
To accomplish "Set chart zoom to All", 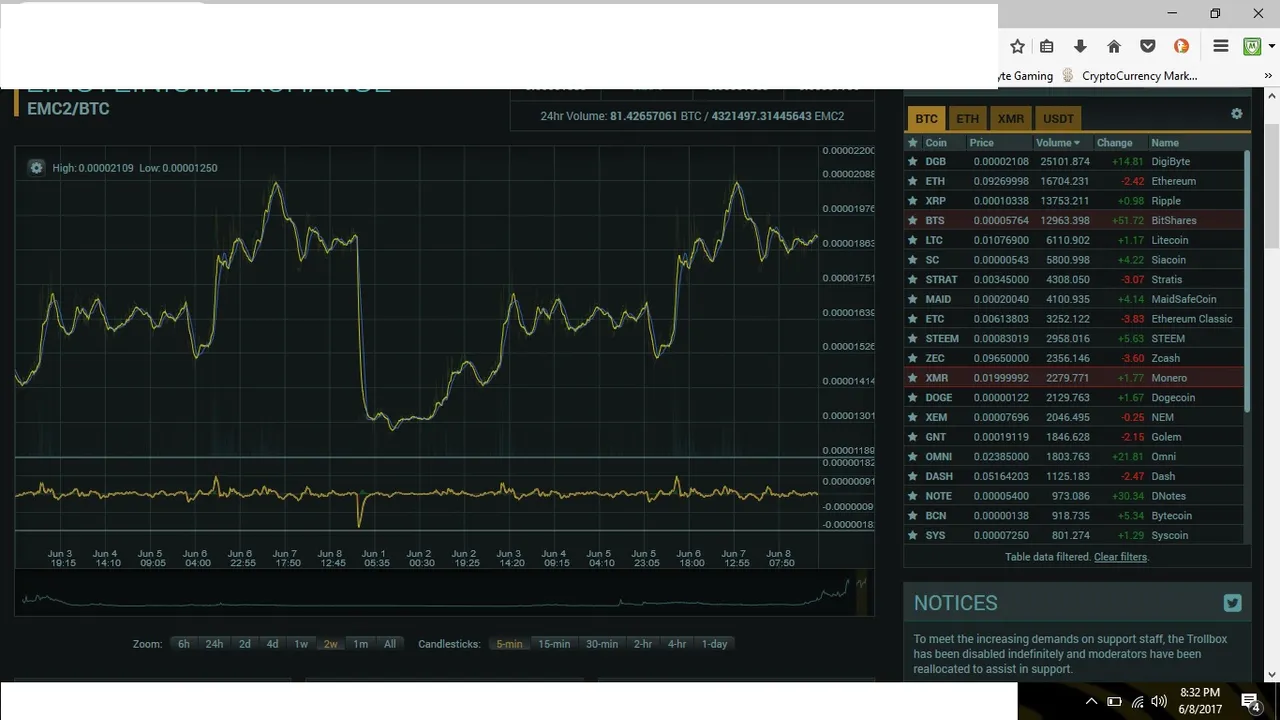I will (x=390, y=644).
